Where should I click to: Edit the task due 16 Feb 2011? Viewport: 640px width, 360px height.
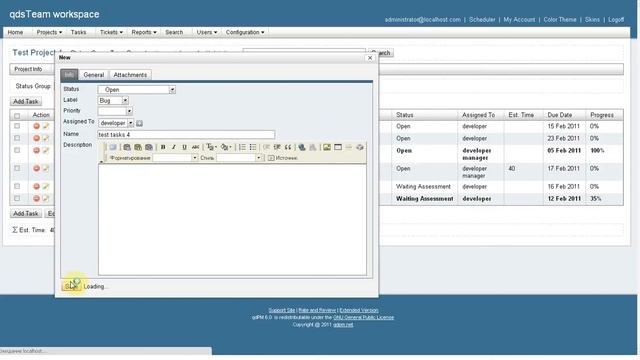(46, 186)
